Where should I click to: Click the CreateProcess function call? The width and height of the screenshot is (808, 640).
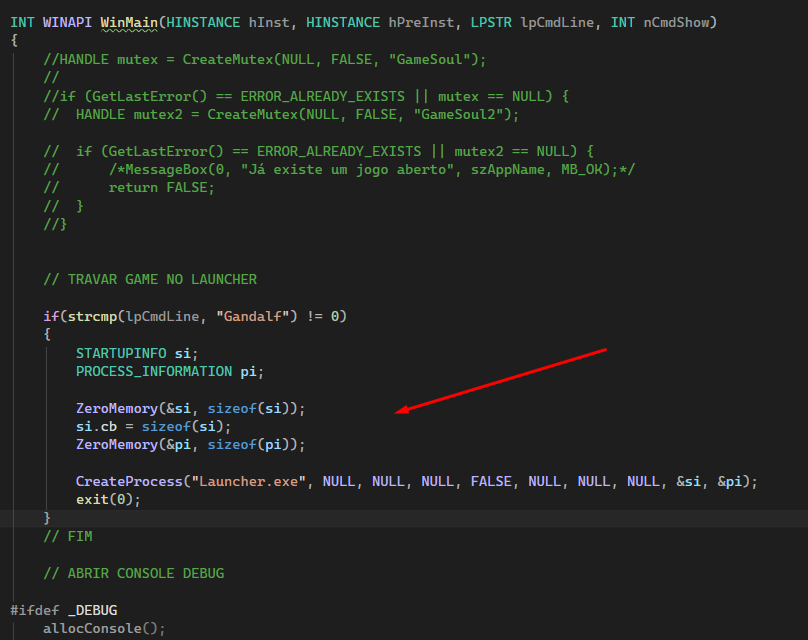click(128, 481)
